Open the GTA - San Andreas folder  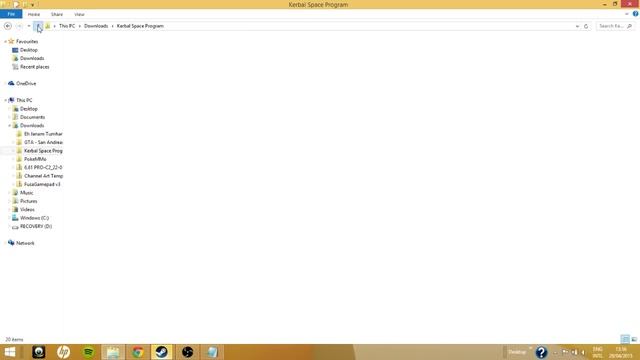coord(43,142)
